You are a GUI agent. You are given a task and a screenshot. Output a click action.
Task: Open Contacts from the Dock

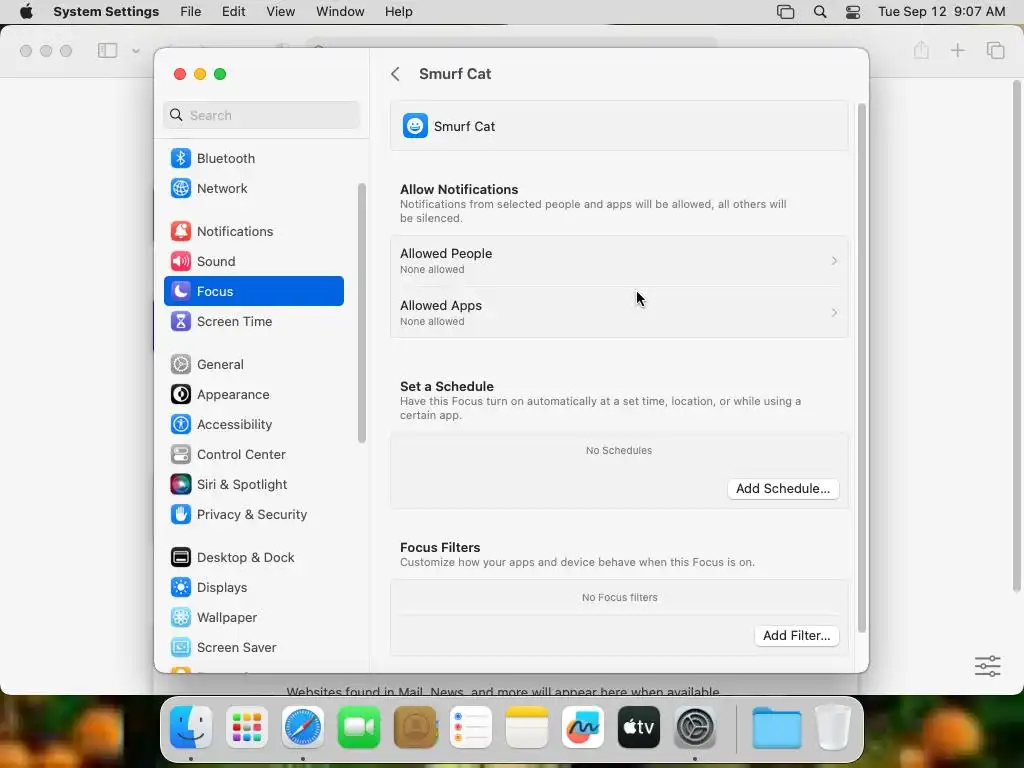point(415,727)
